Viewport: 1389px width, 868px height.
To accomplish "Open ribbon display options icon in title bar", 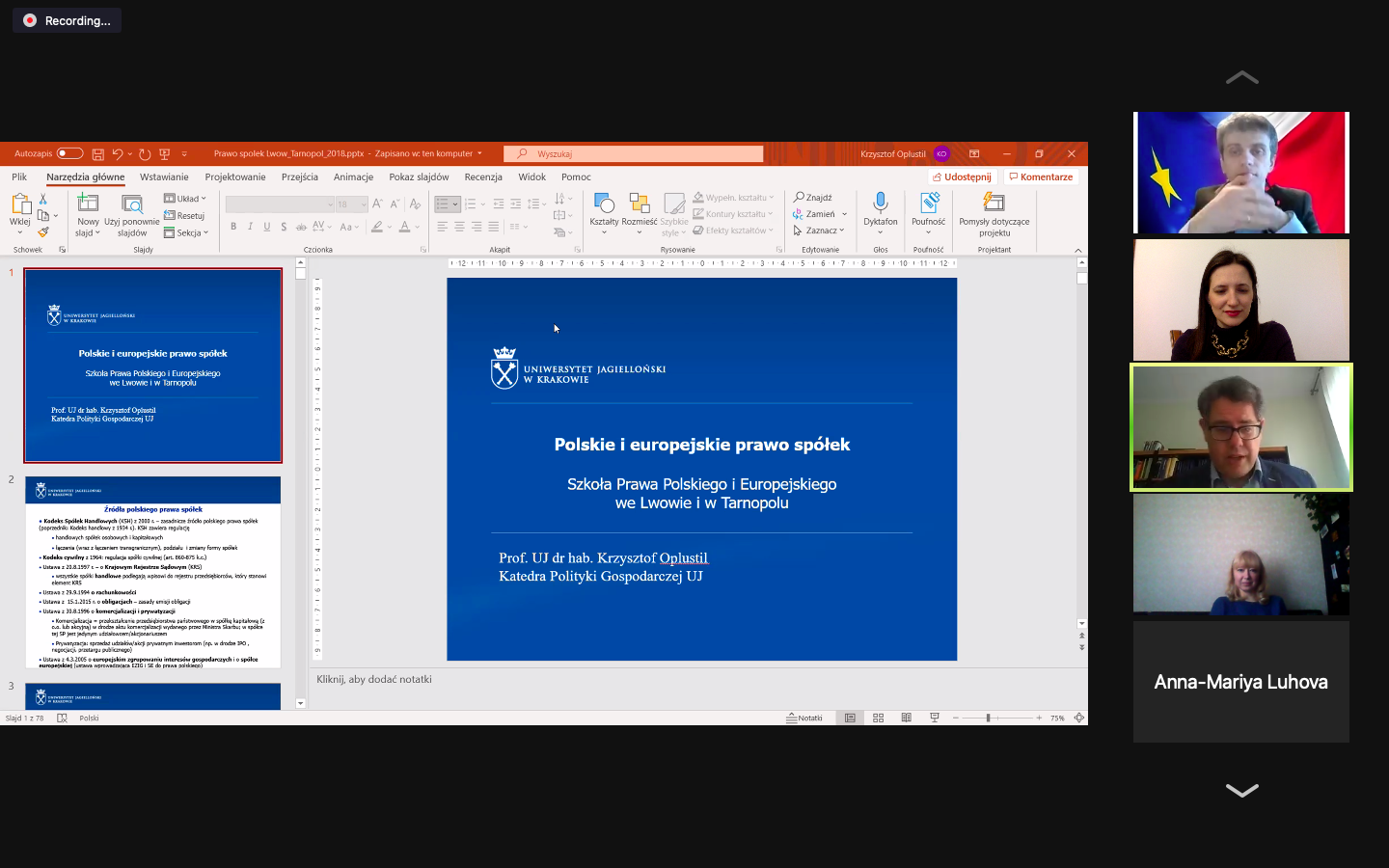I will [974, 154].
